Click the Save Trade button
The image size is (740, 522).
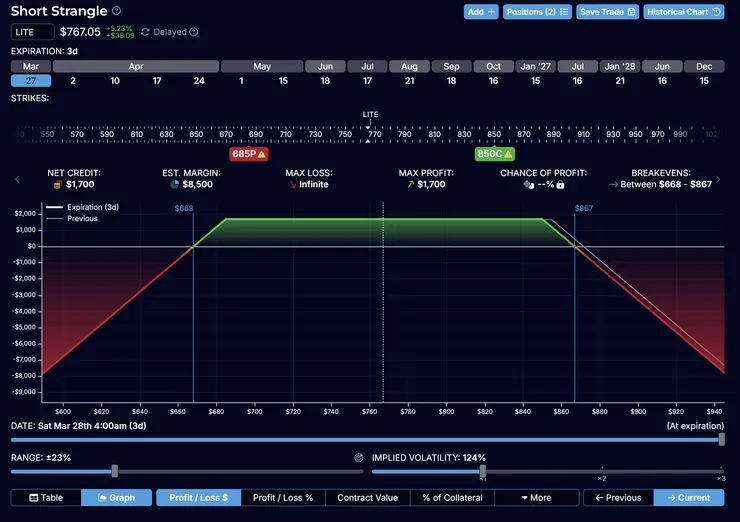(x=607, y=12)
